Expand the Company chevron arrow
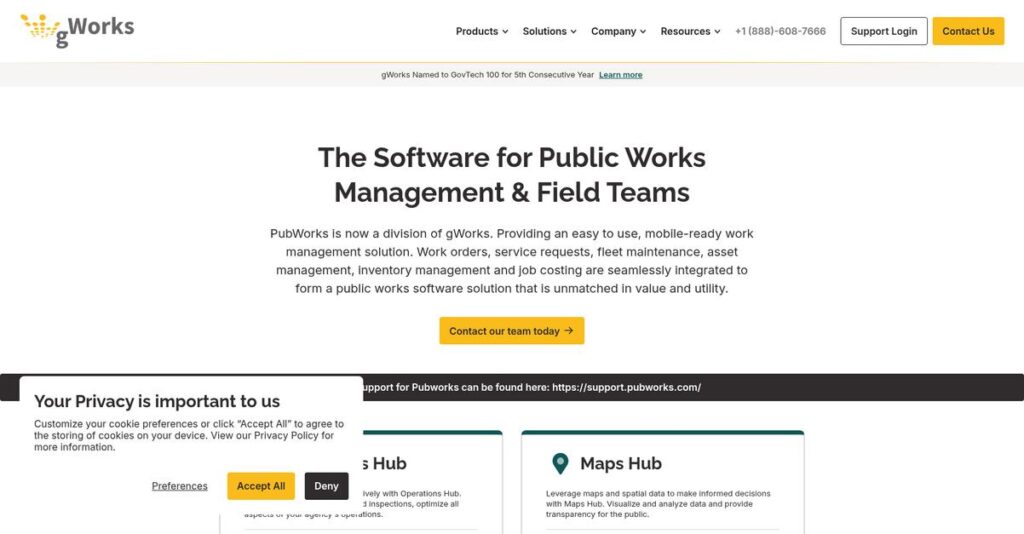Screen dimensions: 1024x534 coord(643,31)
